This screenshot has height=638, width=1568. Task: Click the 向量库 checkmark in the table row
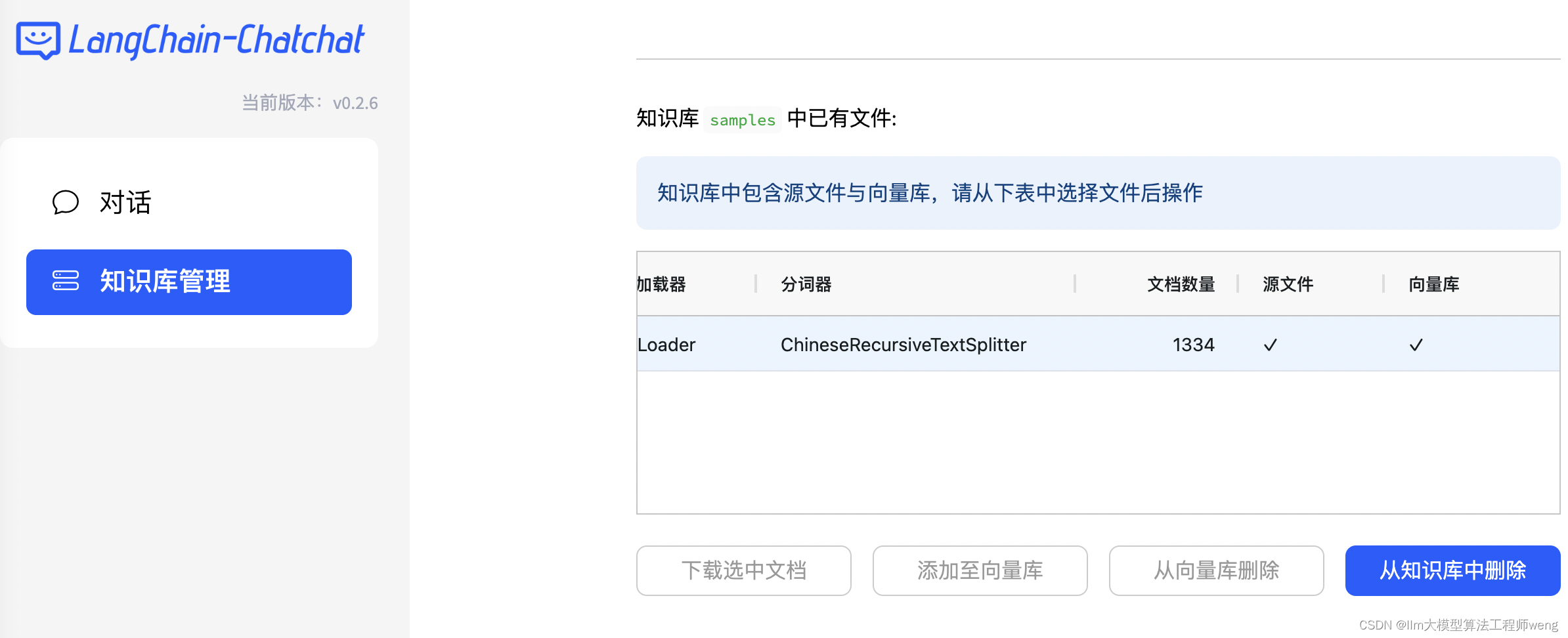1416,344
